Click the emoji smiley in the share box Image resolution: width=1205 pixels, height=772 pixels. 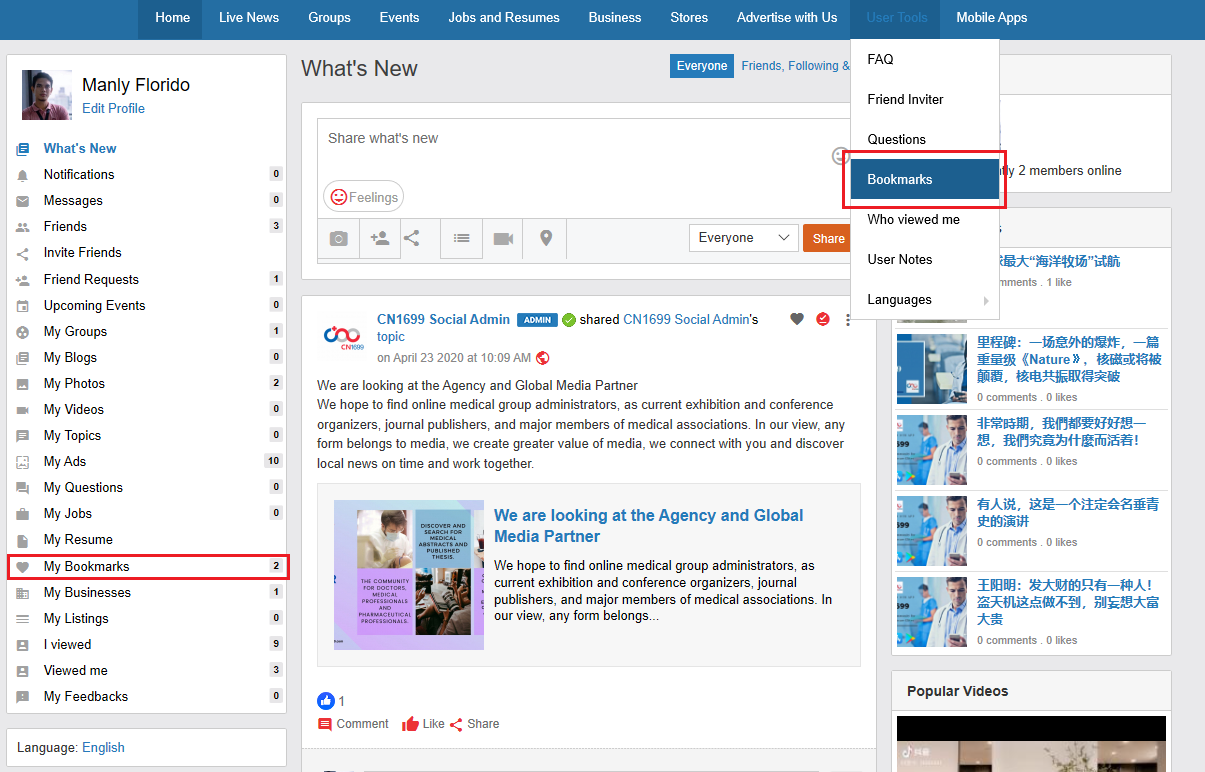(840, 156)
